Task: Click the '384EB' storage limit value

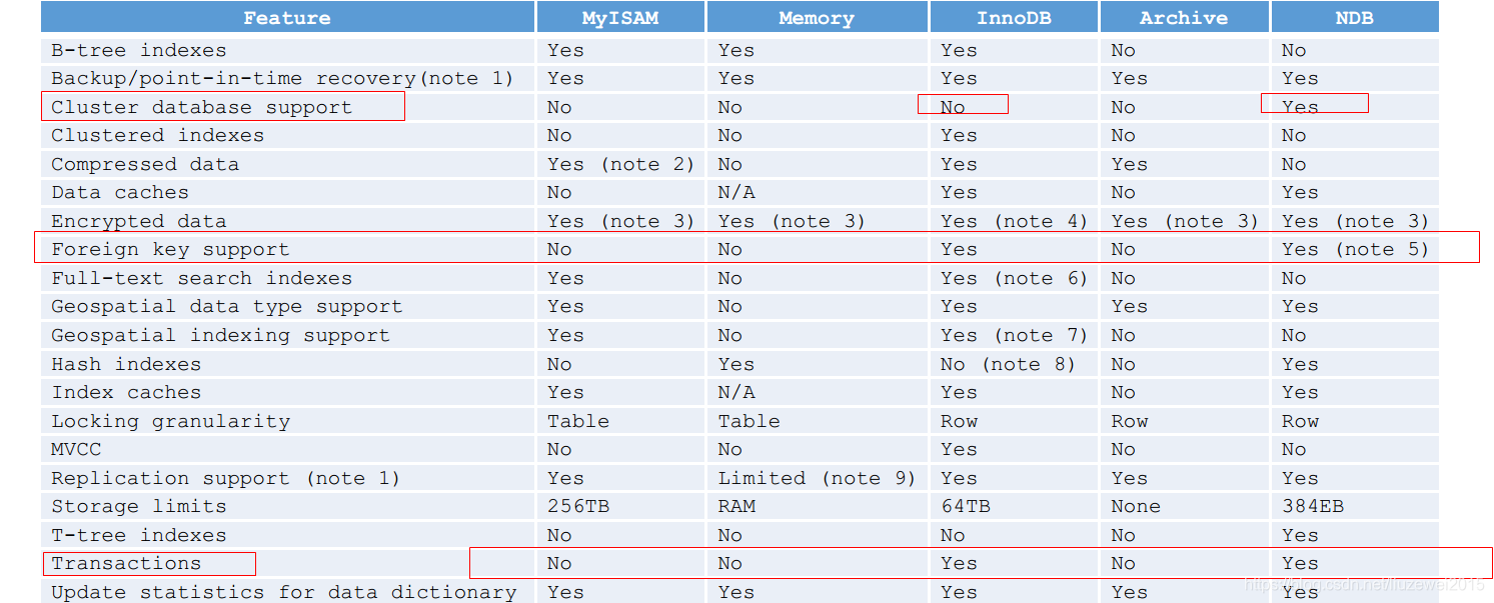Action: pos(1314,506)
